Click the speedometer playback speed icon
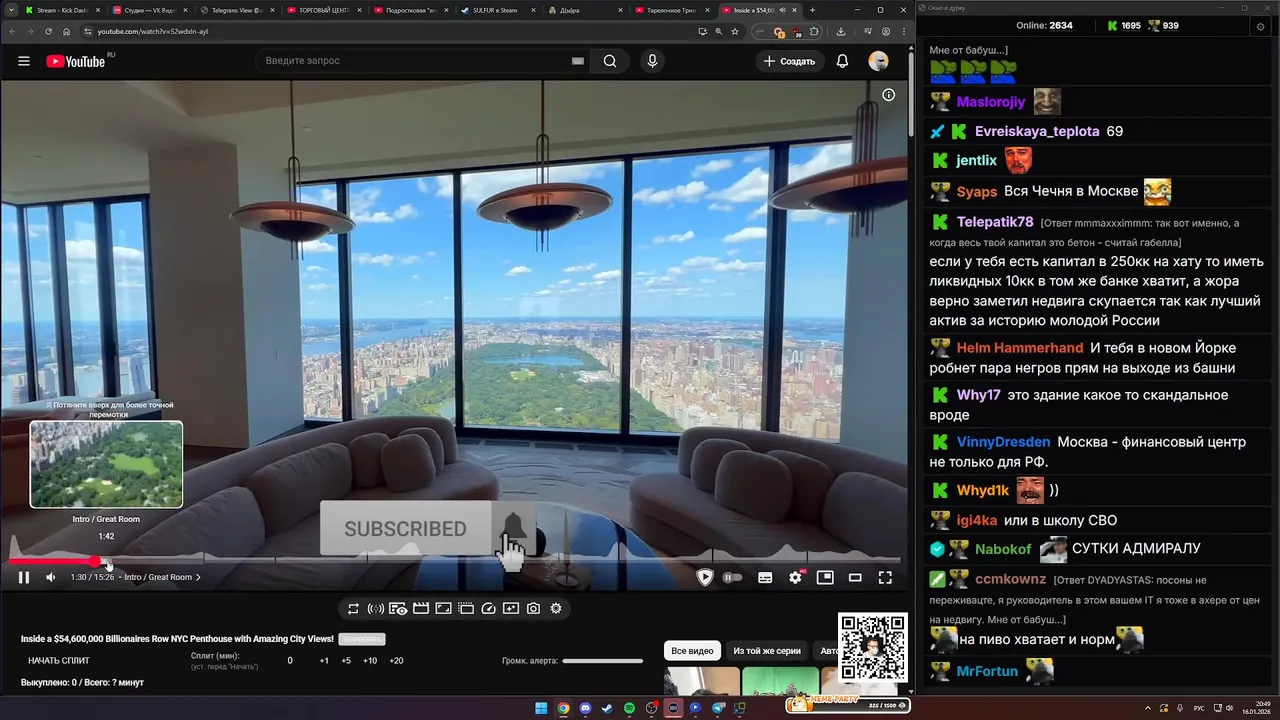This screenshot has width=1280, height=720. tap(488, 608)
